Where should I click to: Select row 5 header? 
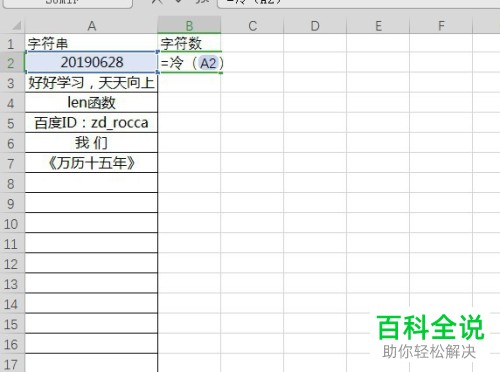[12, 123]
